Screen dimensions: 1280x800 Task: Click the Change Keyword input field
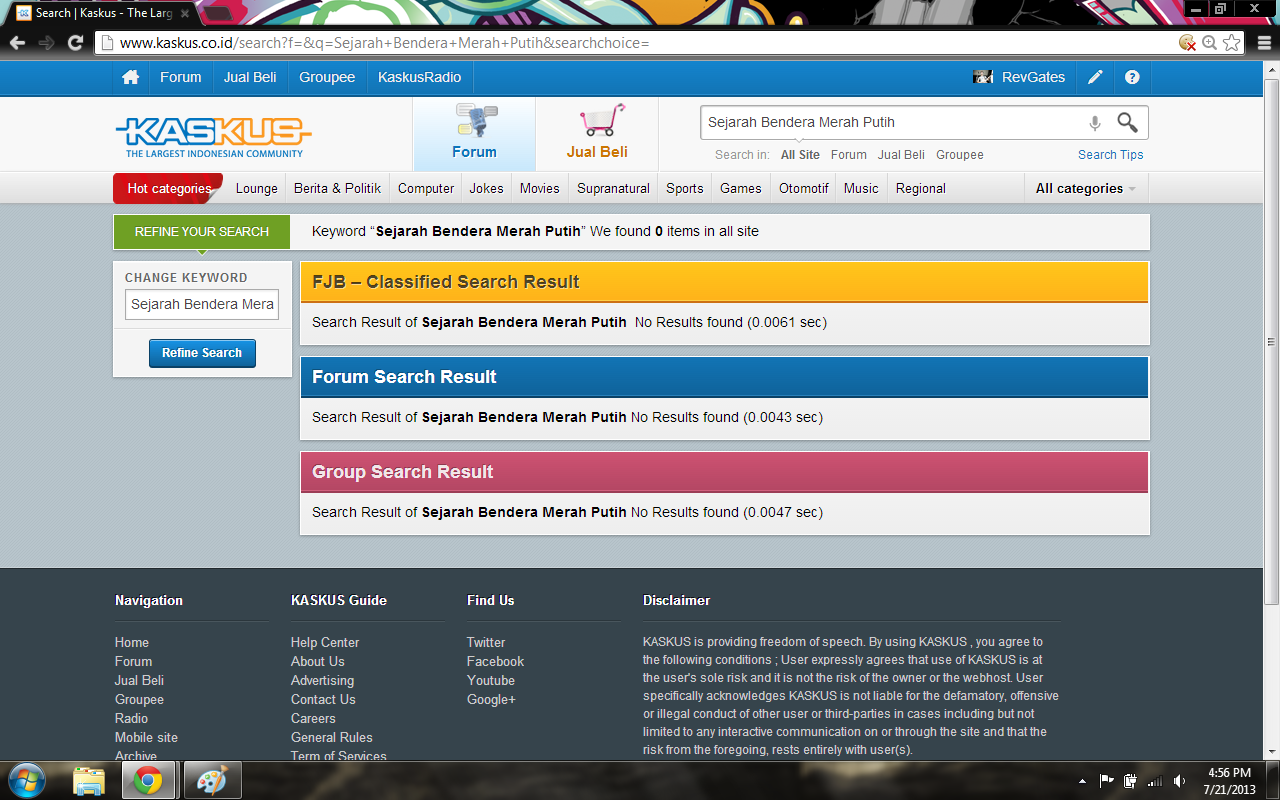click(202, 304)
